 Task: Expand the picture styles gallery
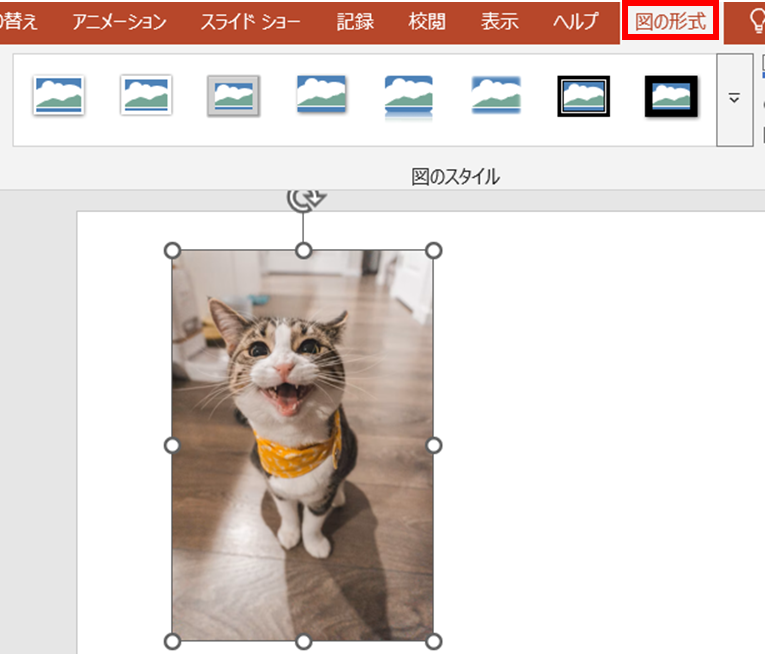click(x=734, y=99)
